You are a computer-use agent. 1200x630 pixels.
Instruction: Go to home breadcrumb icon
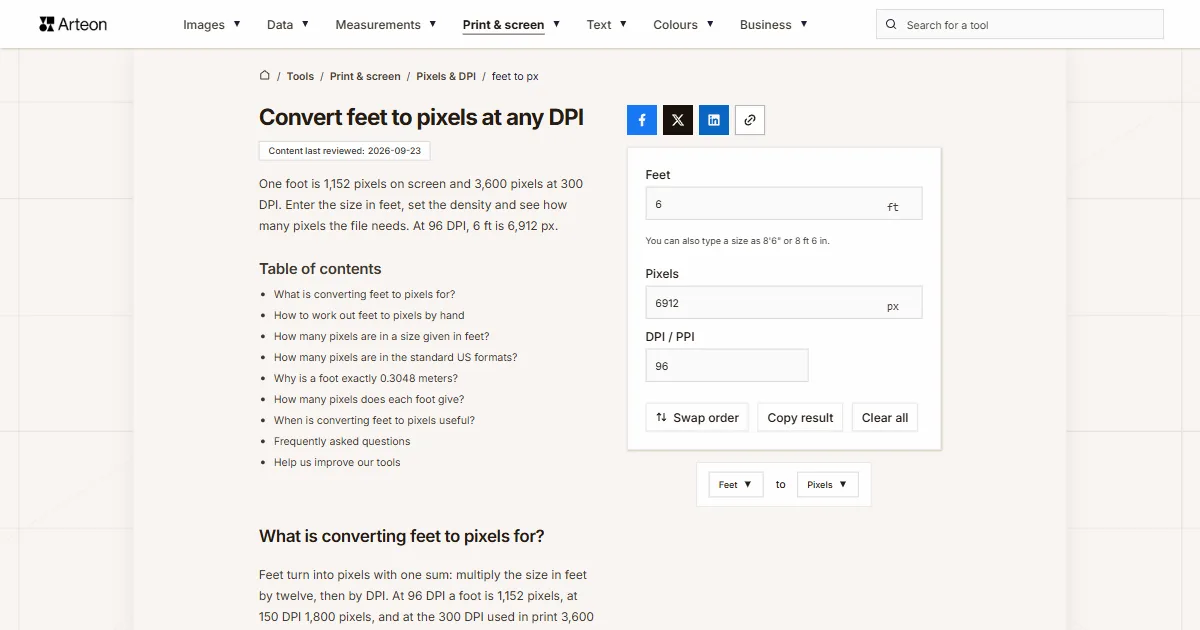click(x=265, y=75)
